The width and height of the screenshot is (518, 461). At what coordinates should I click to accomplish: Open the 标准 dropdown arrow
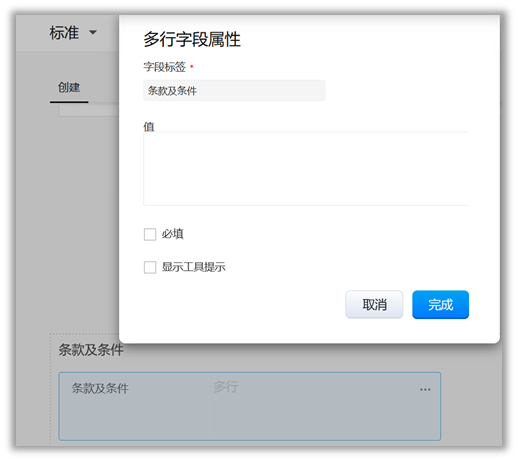point(93,33)
